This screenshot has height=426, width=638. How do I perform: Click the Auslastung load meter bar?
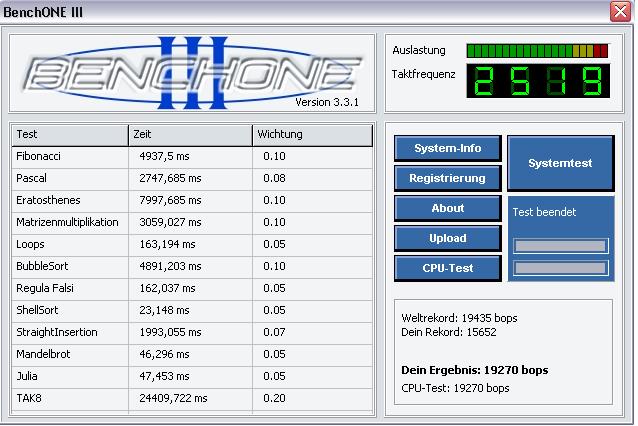(x=537, y=51)
